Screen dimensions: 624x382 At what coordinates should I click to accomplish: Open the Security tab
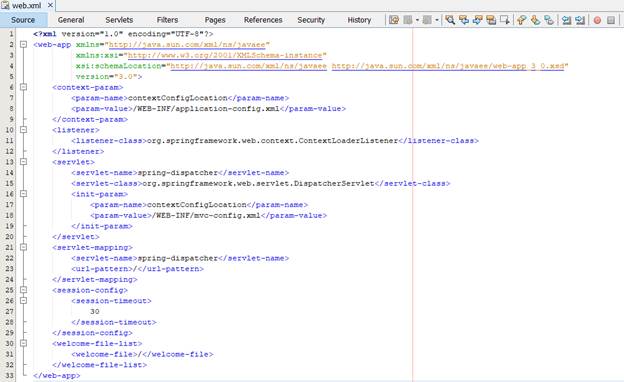(311, 20)
